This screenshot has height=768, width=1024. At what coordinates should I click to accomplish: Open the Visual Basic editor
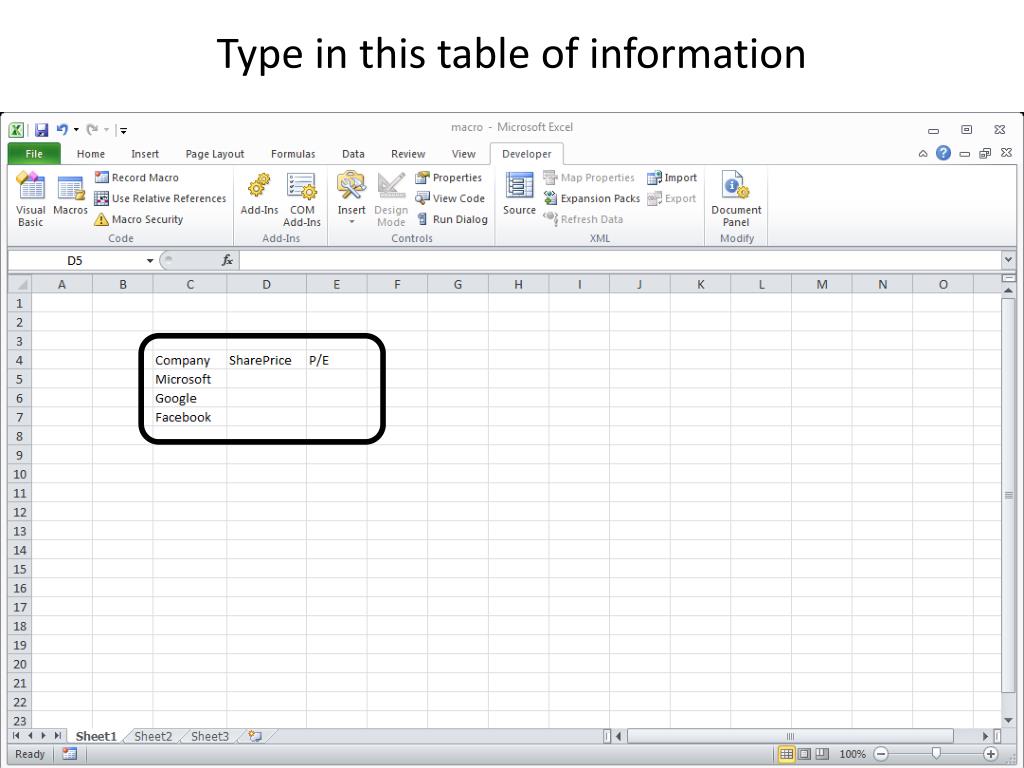click(x=31, y=199)
